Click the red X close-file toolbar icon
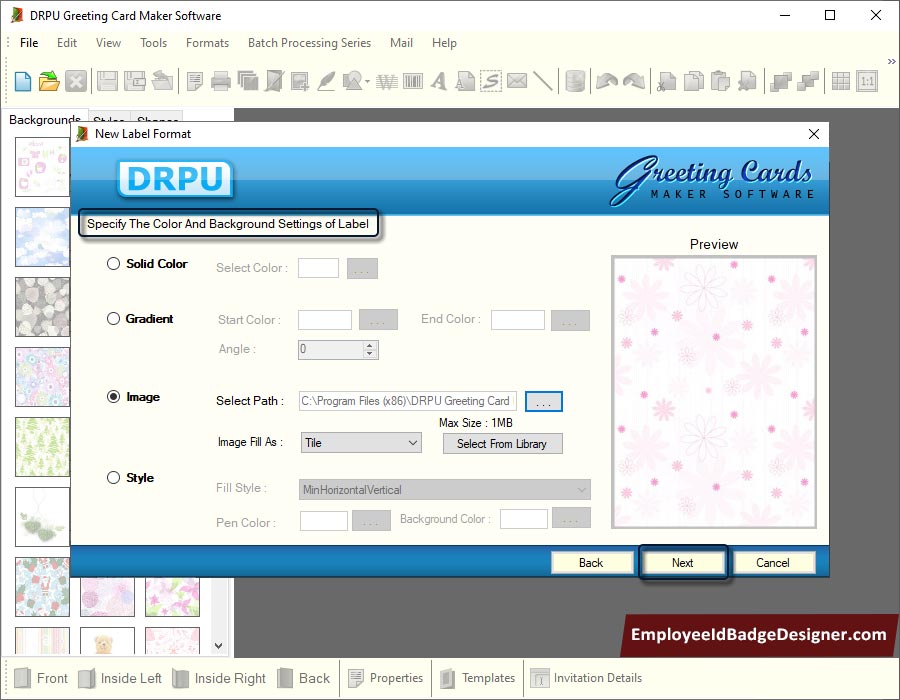The image size is (900, 700). (76, 81)
